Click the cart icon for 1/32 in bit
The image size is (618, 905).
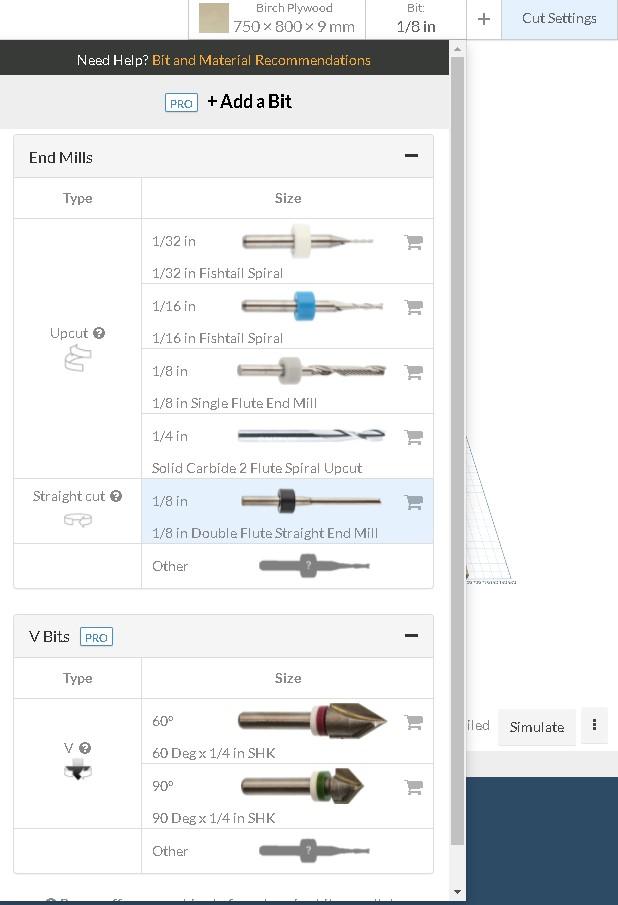pos(413,242)
